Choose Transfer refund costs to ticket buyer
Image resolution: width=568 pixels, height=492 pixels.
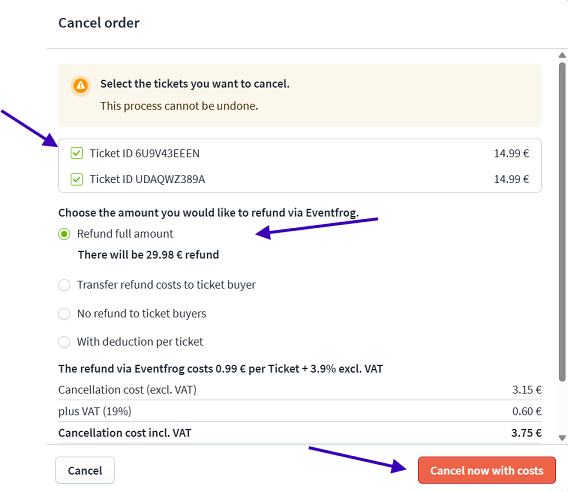click(x=64, y=285)
